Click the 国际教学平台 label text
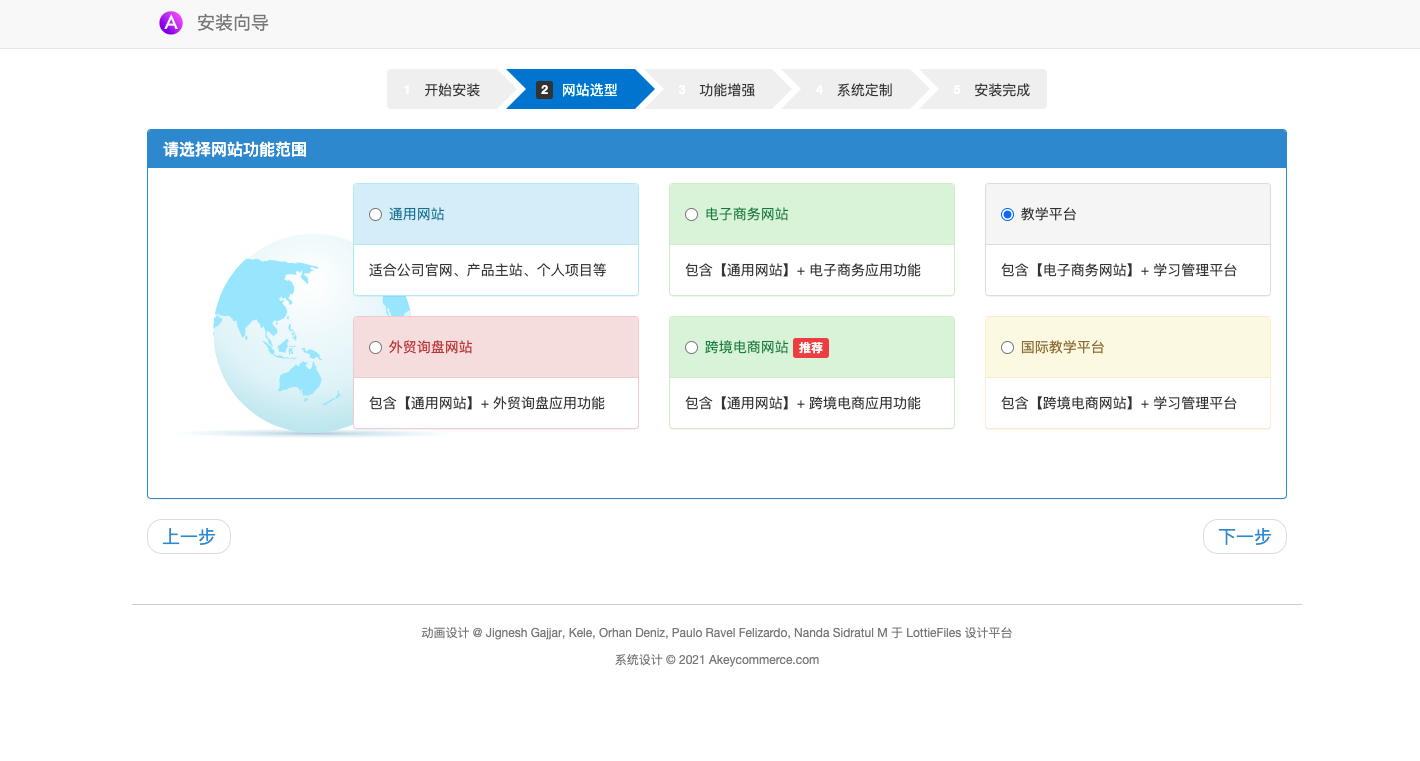Viewport: 1420px width, 761px height. 1063,347
